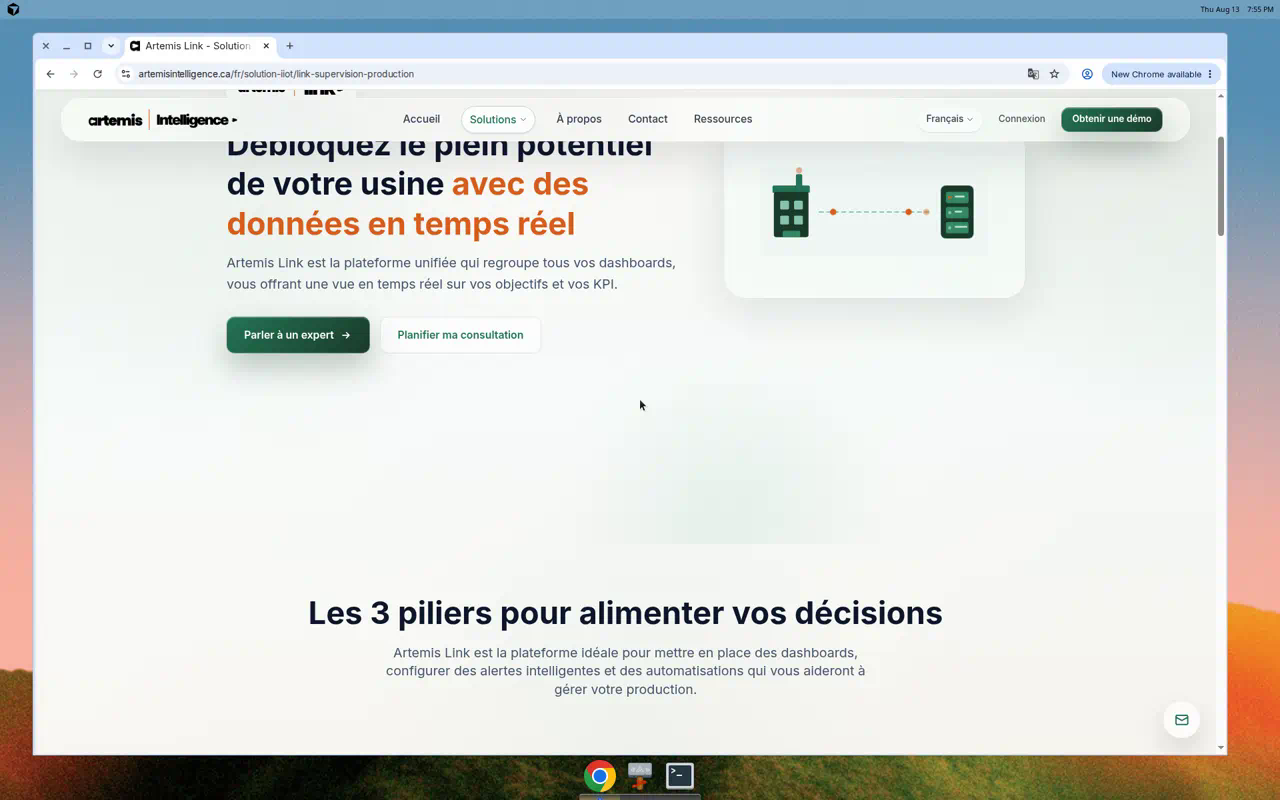Go to the Contact page
1280x800 pixels.
coord(648,119)
